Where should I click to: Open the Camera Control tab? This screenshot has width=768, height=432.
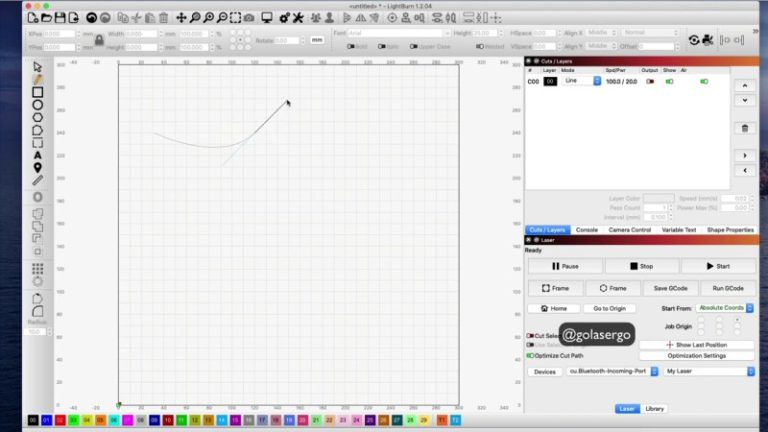(x=630, y=230)
